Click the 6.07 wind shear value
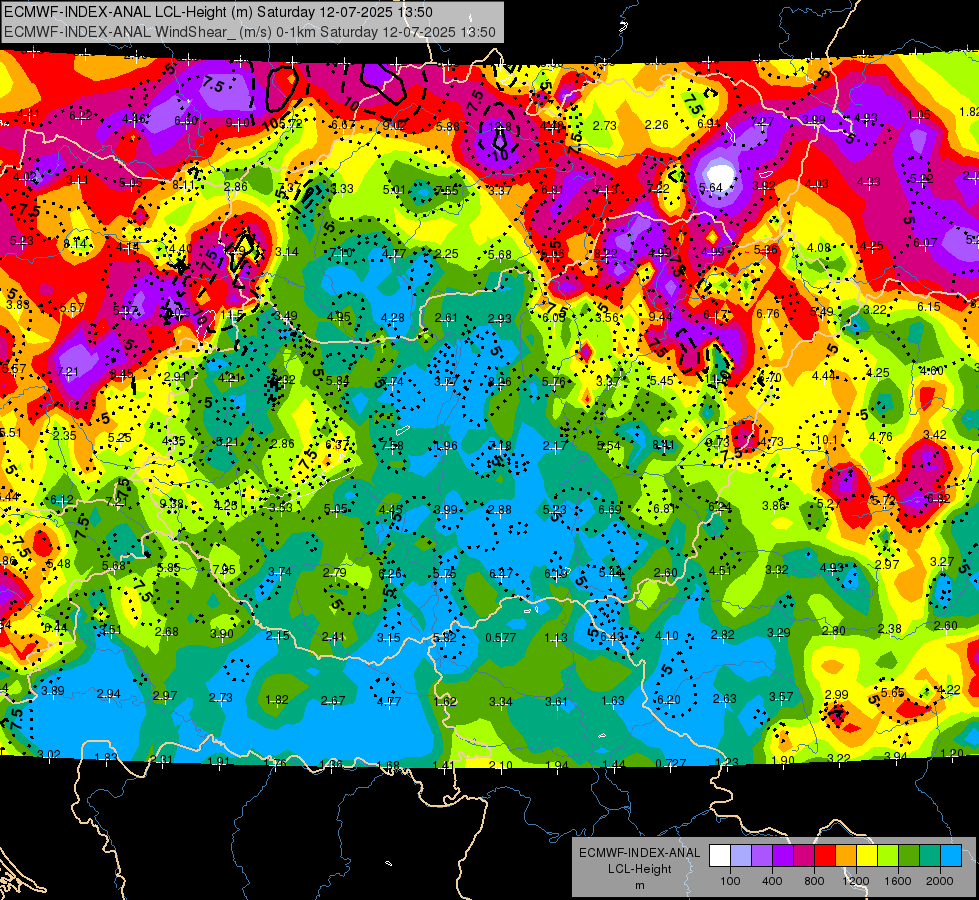979x900 pixels. pos(925,243)
